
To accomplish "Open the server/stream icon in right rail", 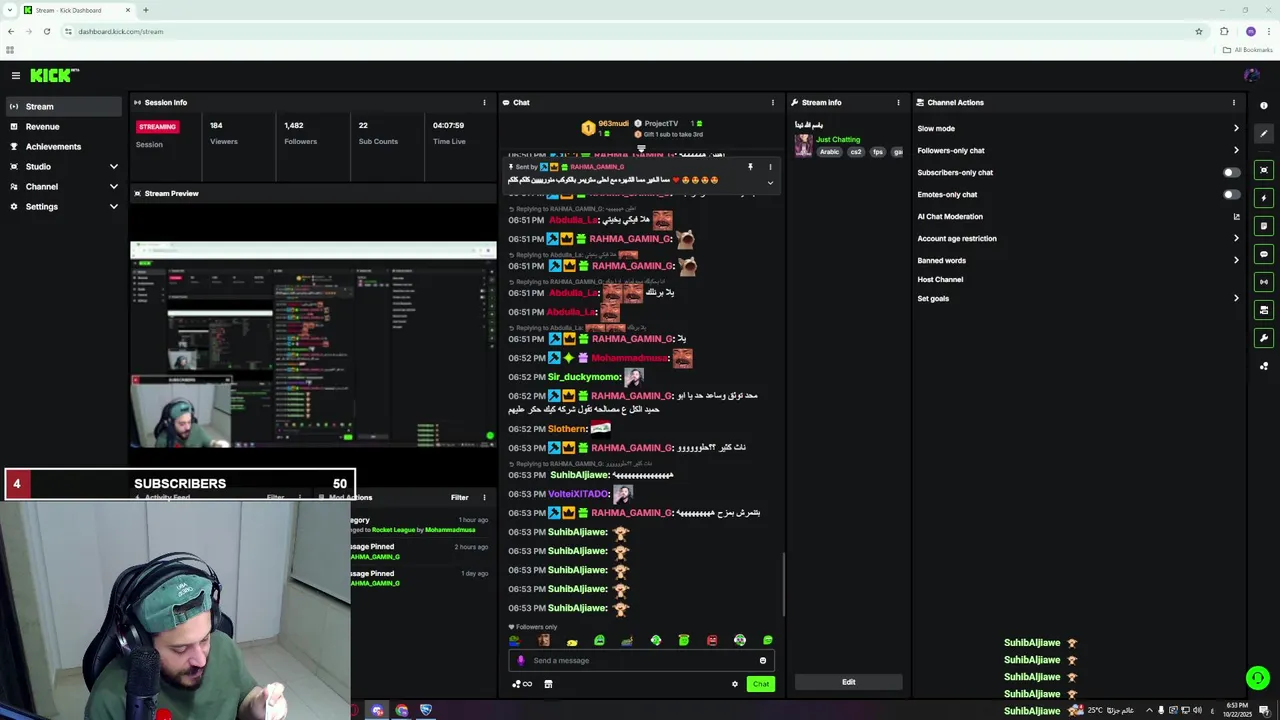I will pos(1264,310).
